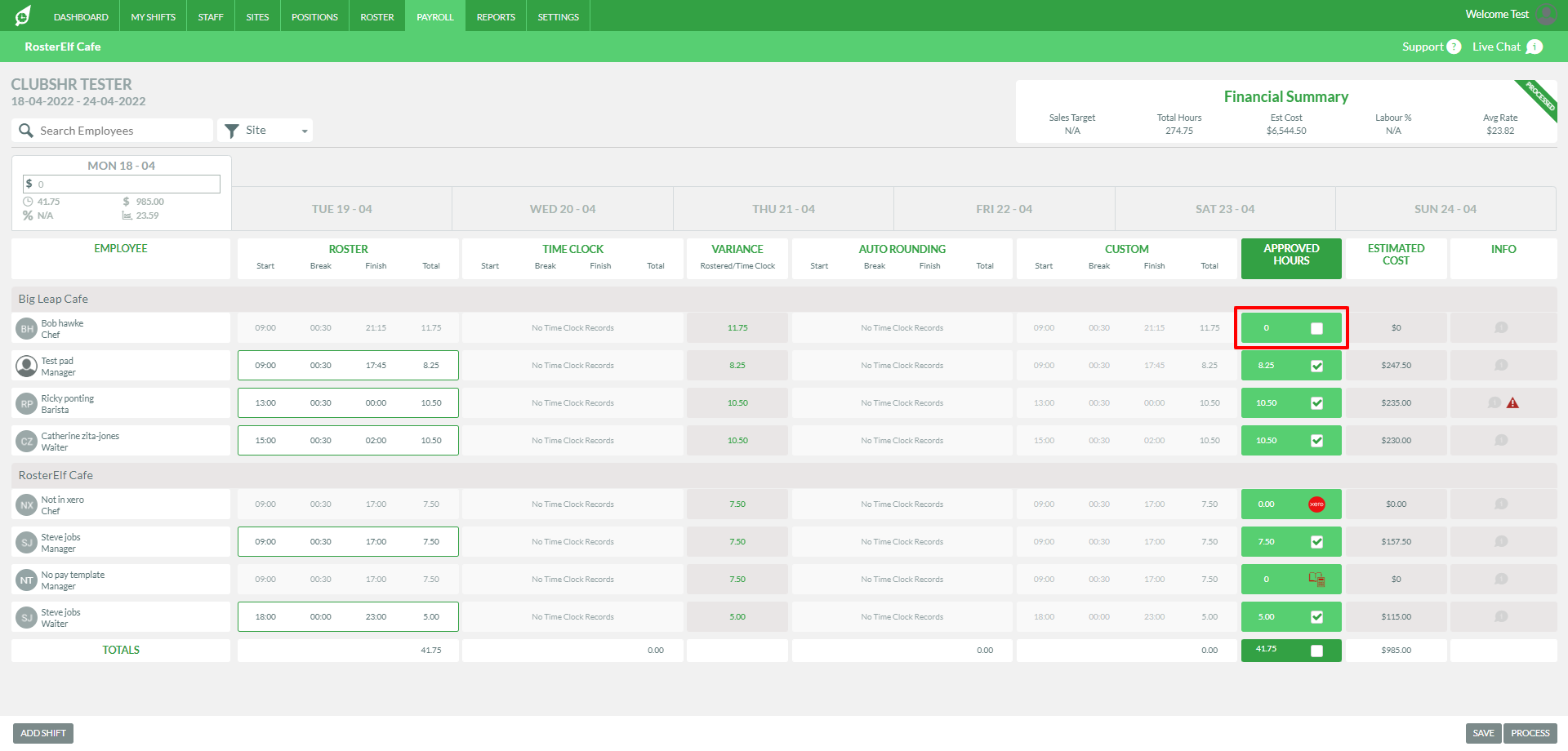Screen dimensions: 1568x751
Task: Switch to SAT 23 - 04 day tab
Action: (1225, 209)
